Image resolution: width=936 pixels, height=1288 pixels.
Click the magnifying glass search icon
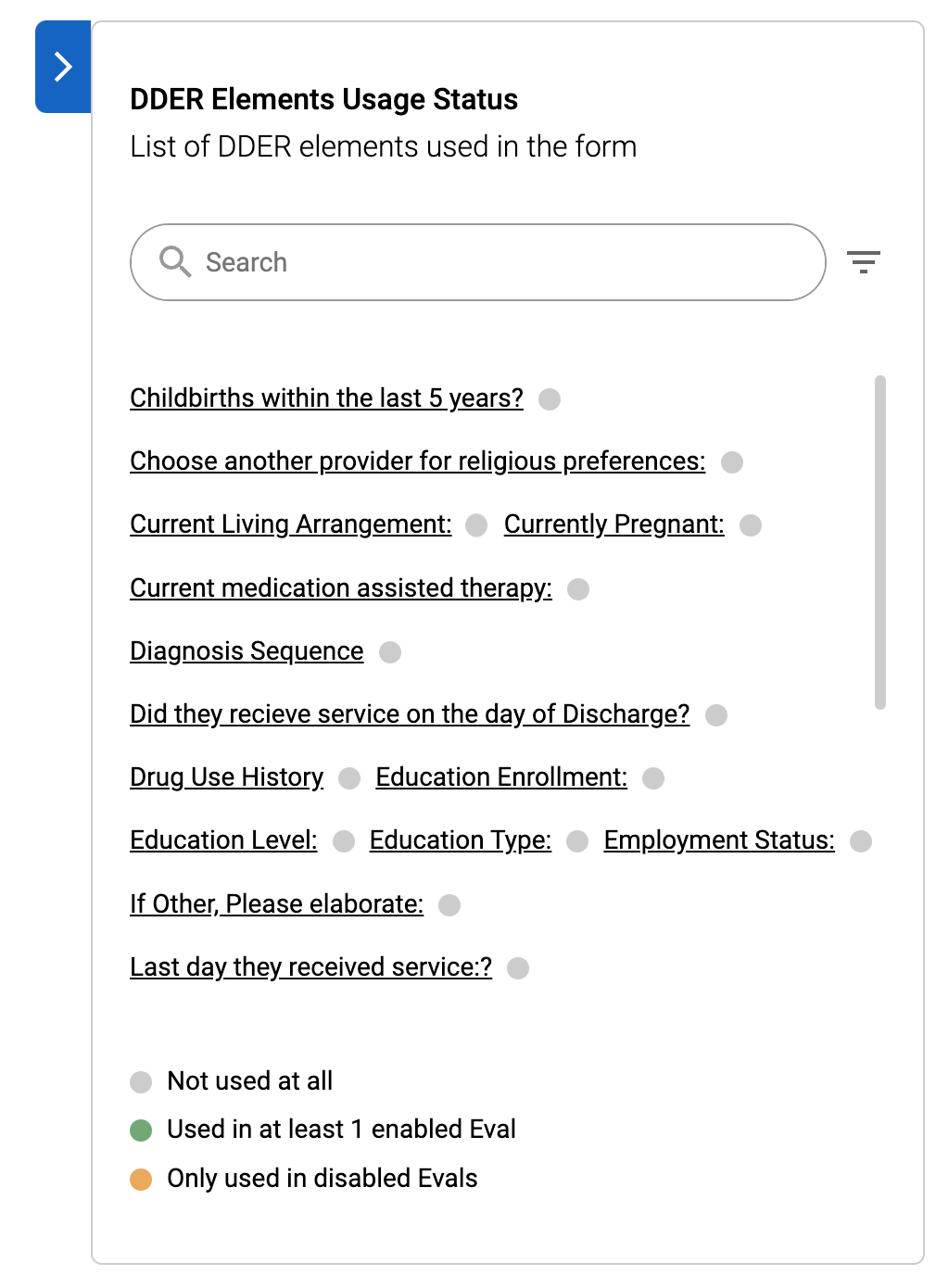(x=174, y=262)
